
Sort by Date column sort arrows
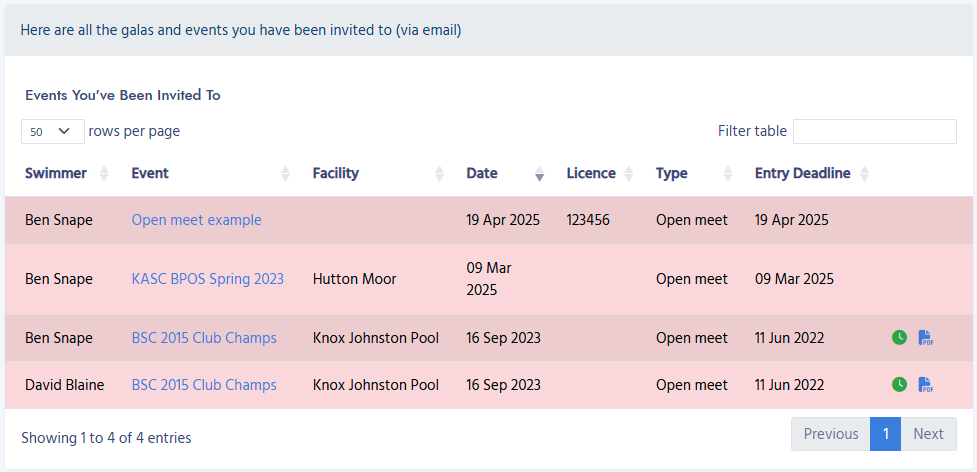(540, 174)
